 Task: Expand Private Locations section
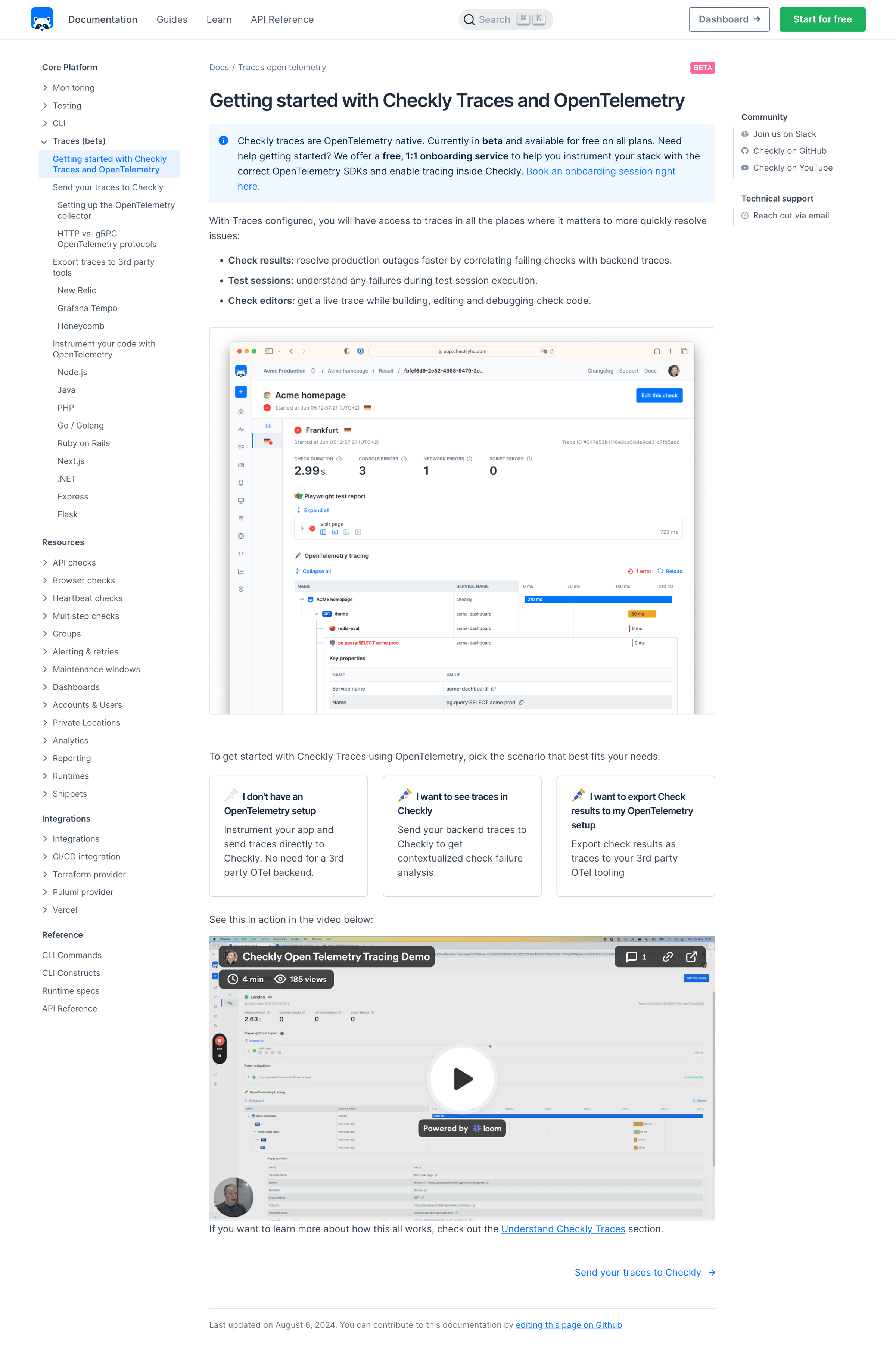pos(45,723)
